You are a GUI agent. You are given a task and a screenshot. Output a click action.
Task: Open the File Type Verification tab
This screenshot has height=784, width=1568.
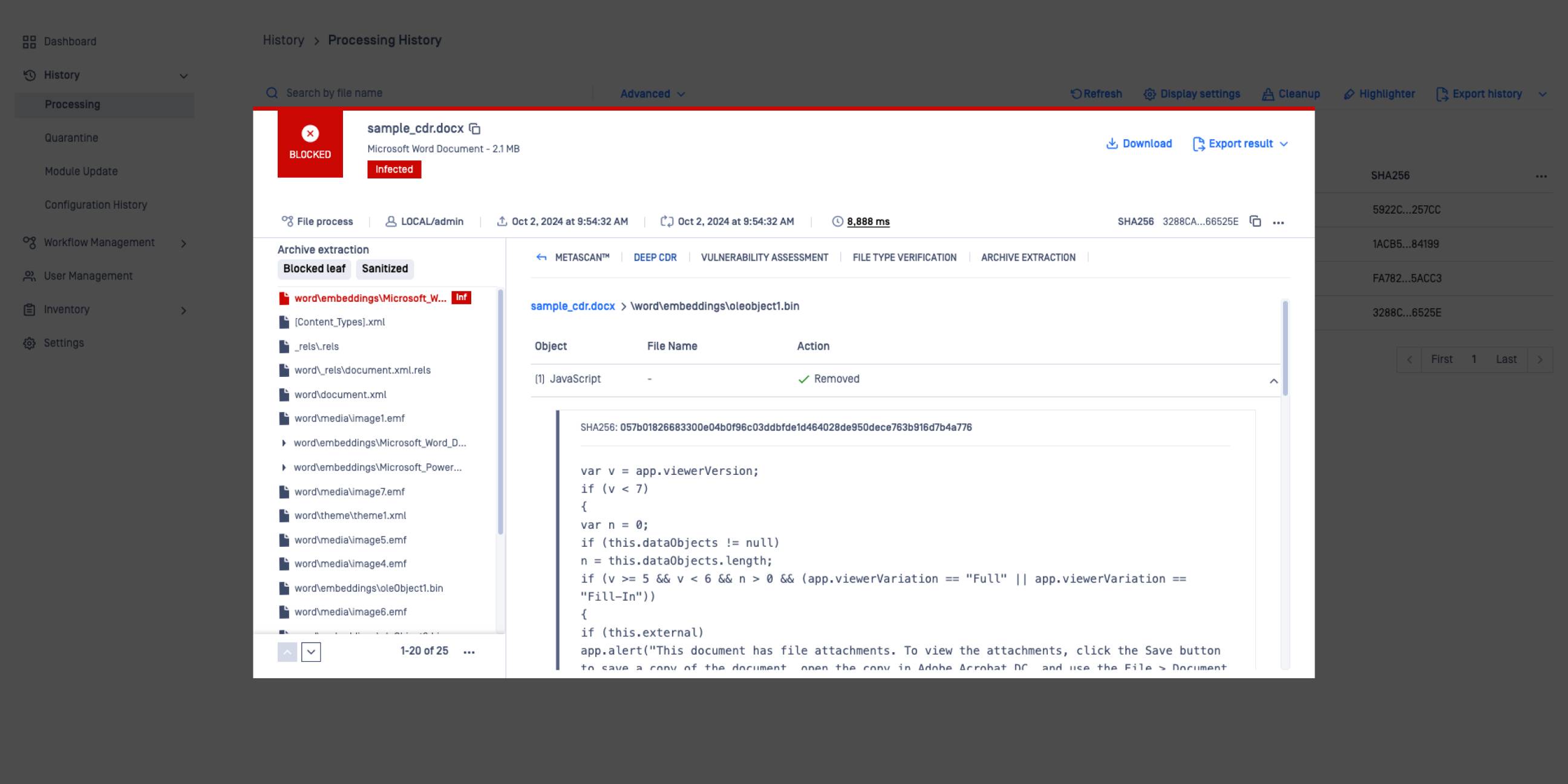[904, 258]
